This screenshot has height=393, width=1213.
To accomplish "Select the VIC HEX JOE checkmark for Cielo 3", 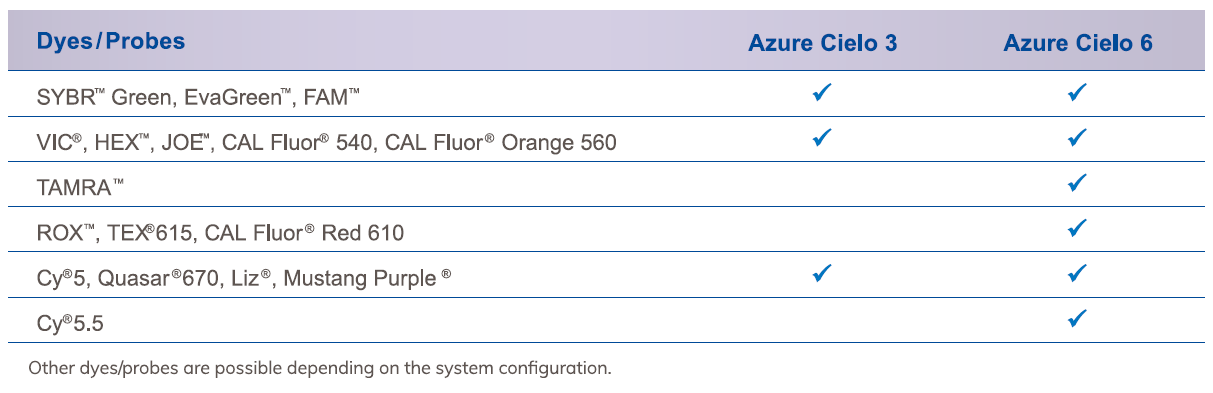I will (x=822, y=138).
